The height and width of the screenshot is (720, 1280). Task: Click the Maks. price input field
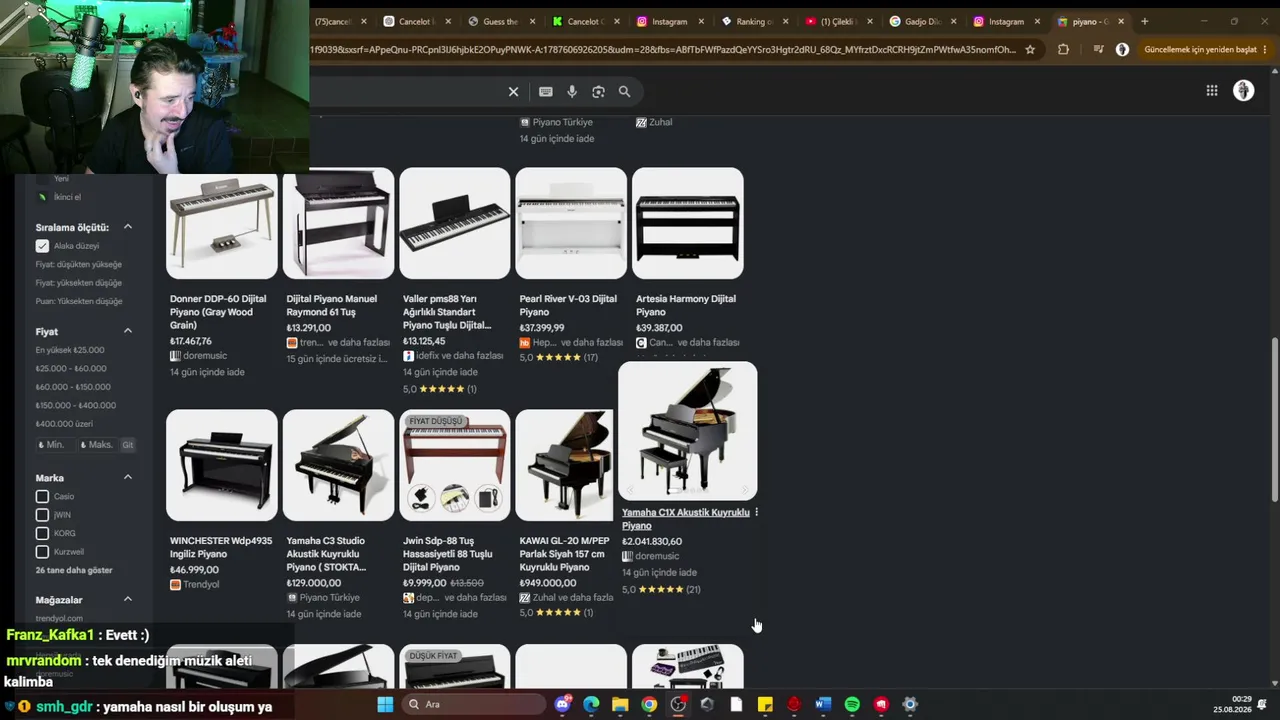click(100, 445)
